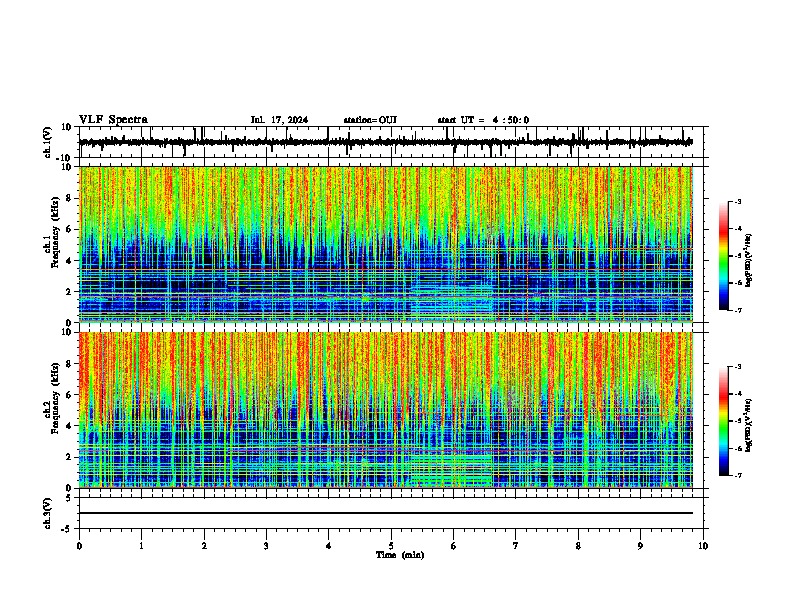Click ch.1 color bar log(PSD) label
The image size is (792, 612).
pyautogui.click(x=749, y=260)
